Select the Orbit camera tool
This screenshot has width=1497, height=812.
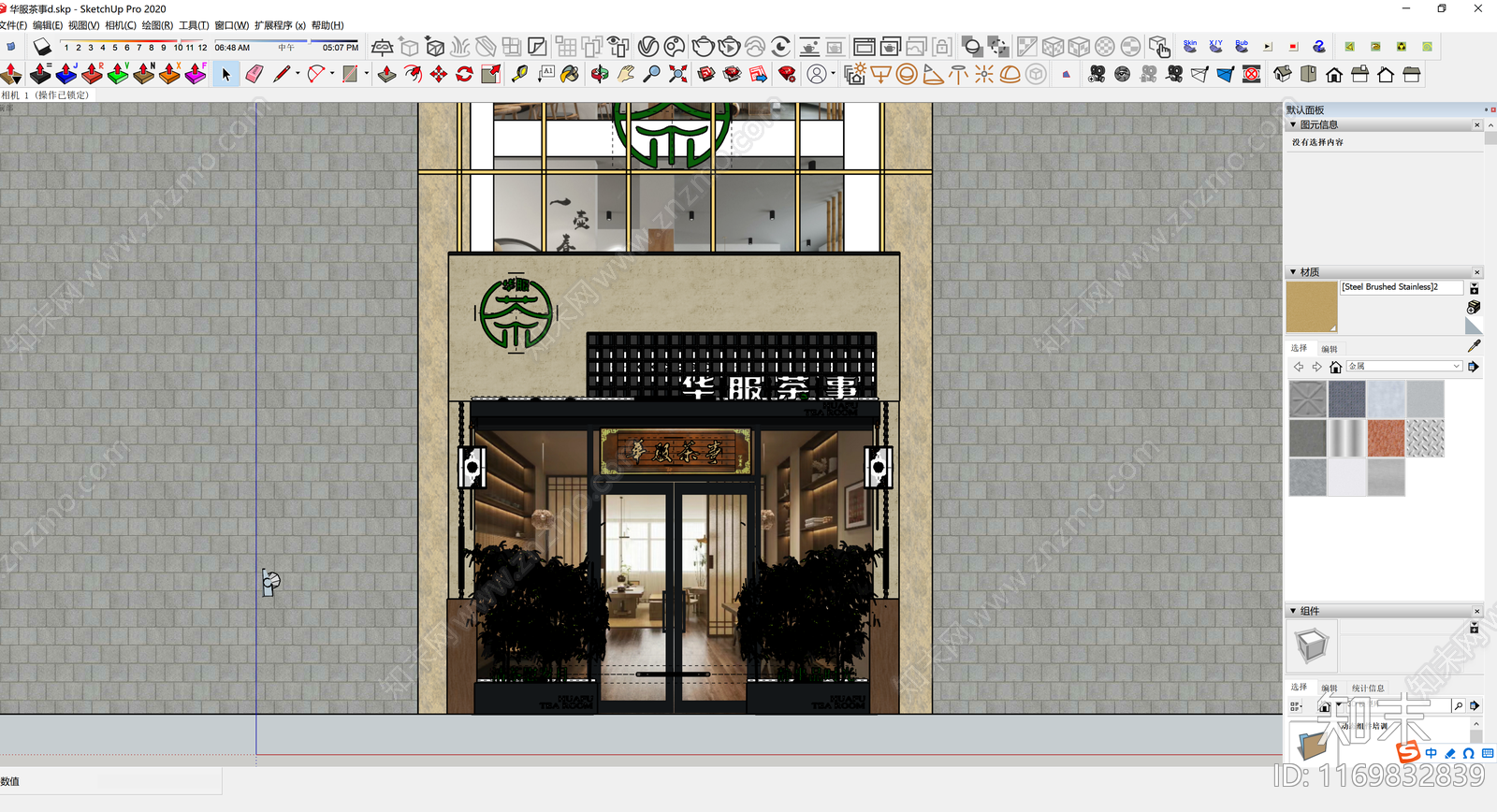pyautogui.click(x=600, y=74)
